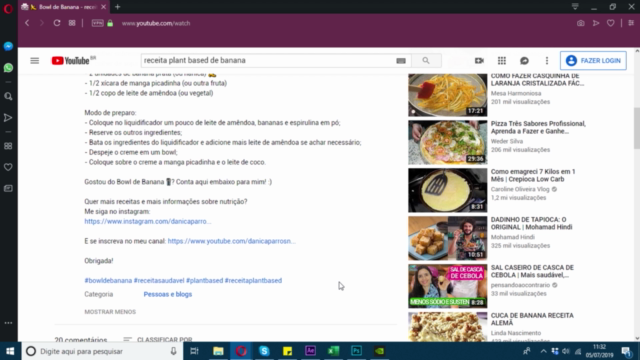
Task: Open start page tiles icon in toolbar
Action: [x=72, y=23]
